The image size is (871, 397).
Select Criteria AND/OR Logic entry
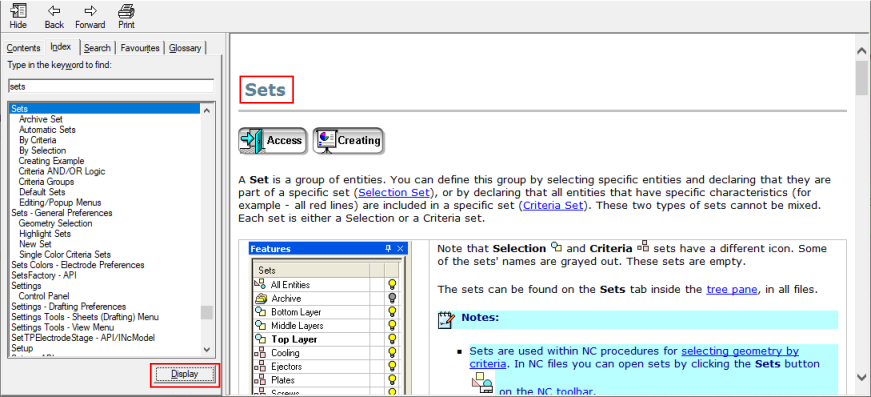click(62, 172)
